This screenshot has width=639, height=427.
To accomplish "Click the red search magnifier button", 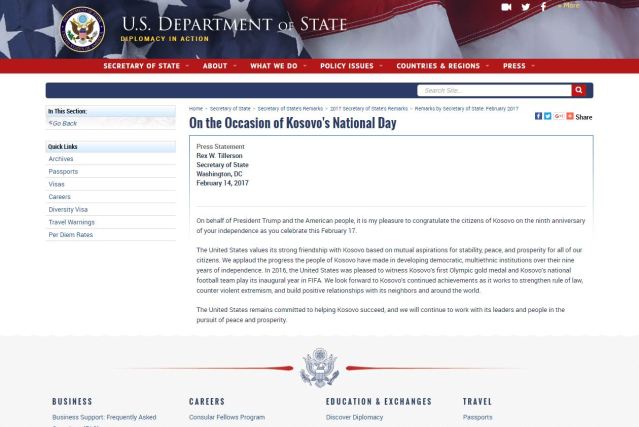I will (578, 90).
